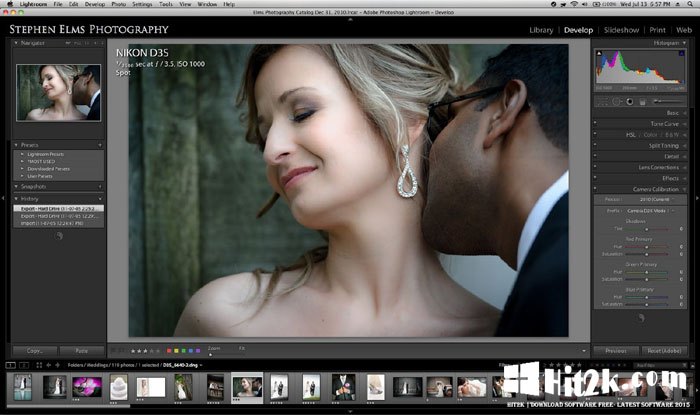This screenshot has width=700, height=415.
Task: Select the pink flower filmstrip thumbnail
Action: [x=88, y=386]
